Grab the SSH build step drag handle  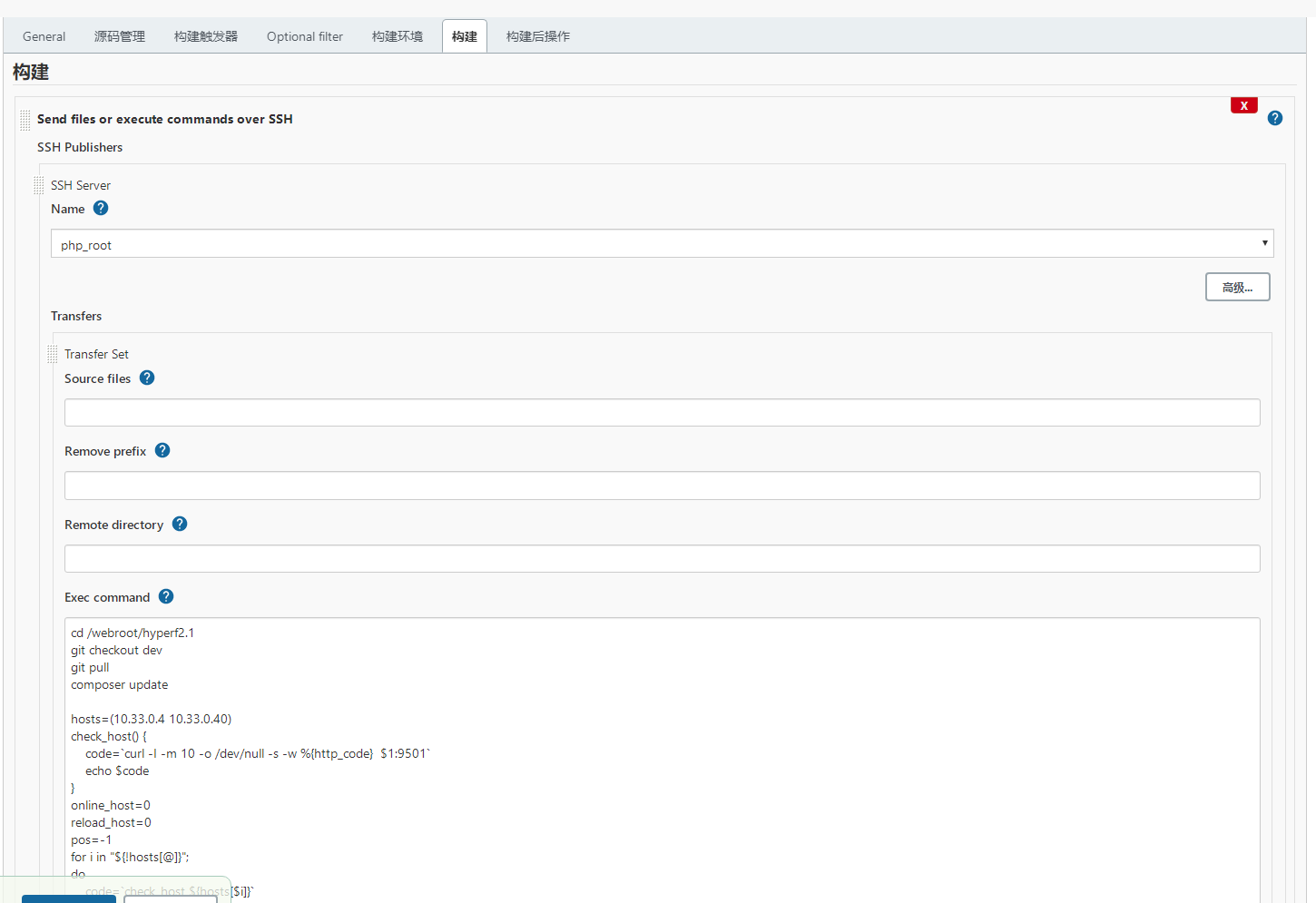pos(24,119)
